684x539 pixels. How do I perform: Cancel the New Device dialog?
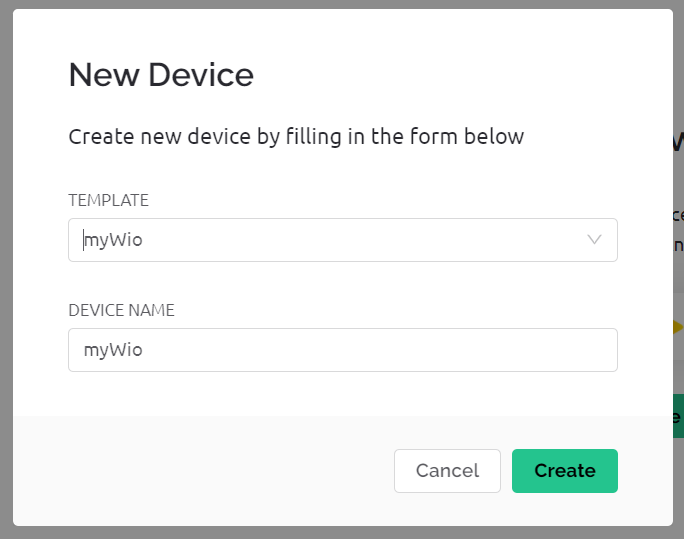[x=447, y=471]
